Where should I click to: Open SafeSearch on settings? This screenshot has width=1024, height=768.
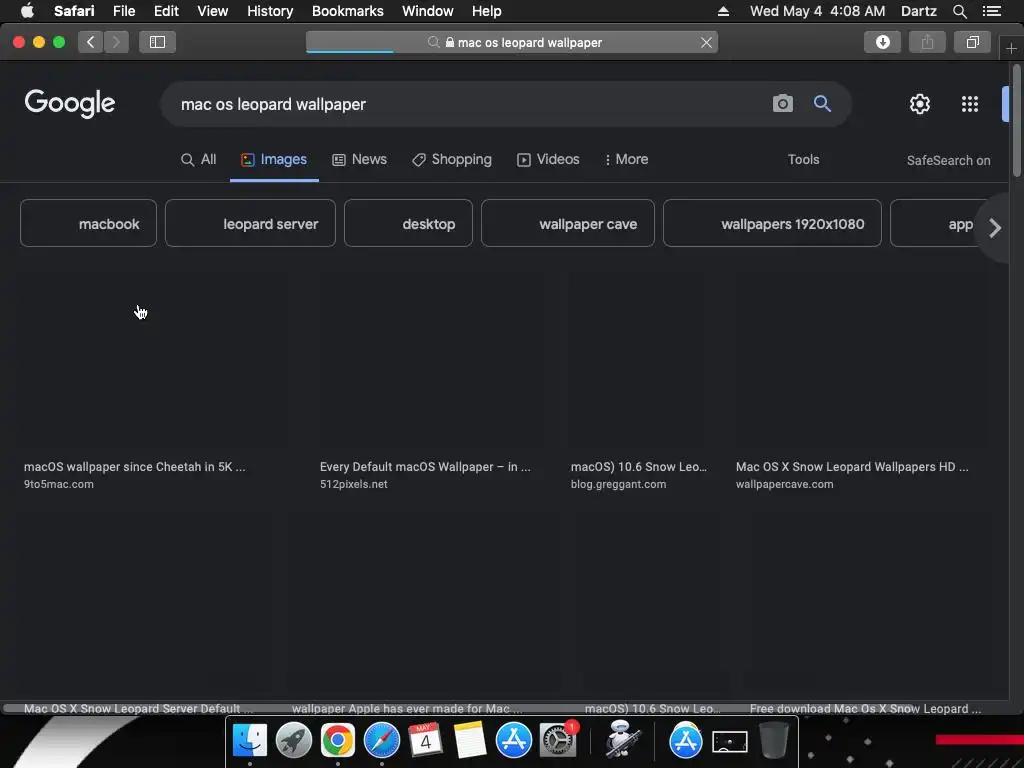pos(948,160)
